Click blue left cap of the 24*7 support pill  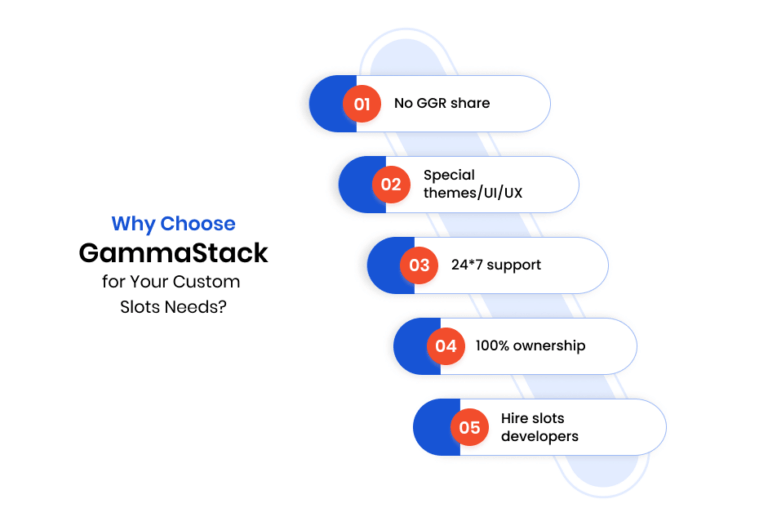pos(385,265)
